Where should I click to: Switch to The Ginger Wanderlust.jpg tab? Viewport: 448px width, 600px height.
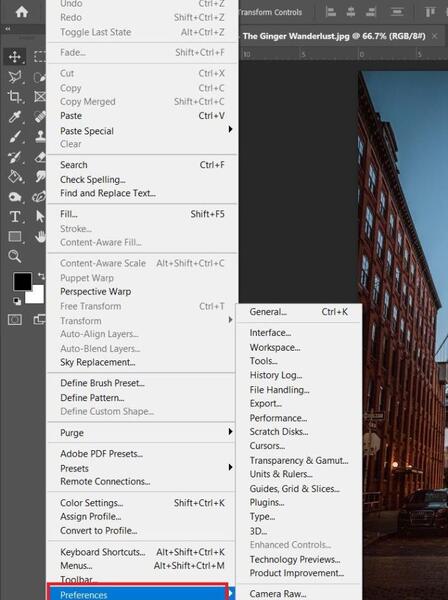pos(334,36)
